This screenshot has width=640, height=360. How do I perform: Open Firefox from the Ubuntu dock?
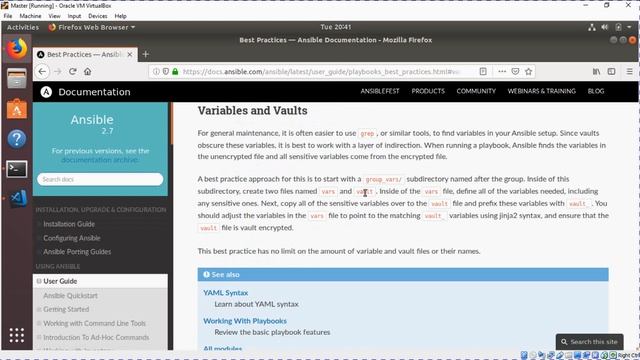pos(17,49)
